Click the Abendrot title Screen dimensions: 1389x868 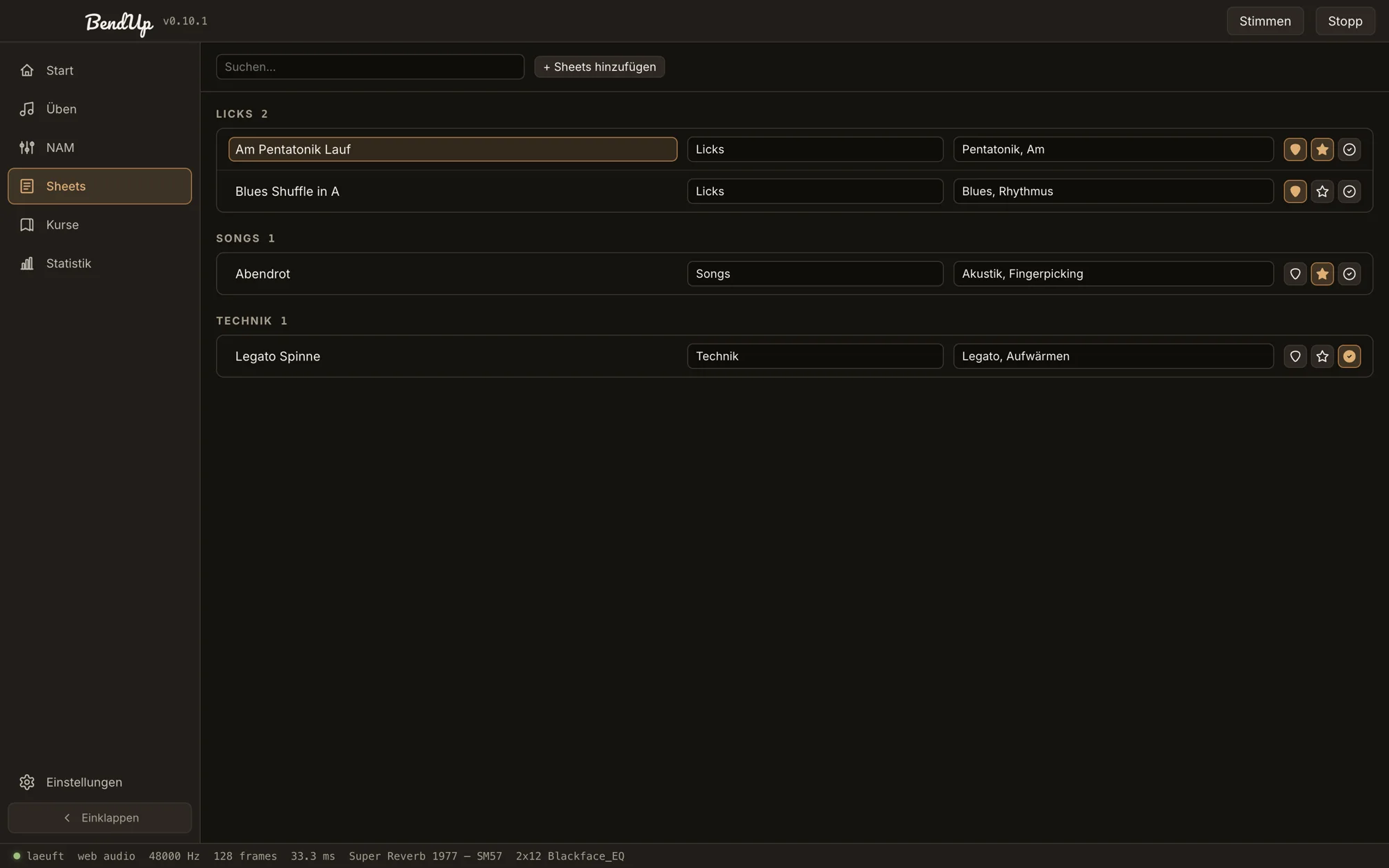453,274
